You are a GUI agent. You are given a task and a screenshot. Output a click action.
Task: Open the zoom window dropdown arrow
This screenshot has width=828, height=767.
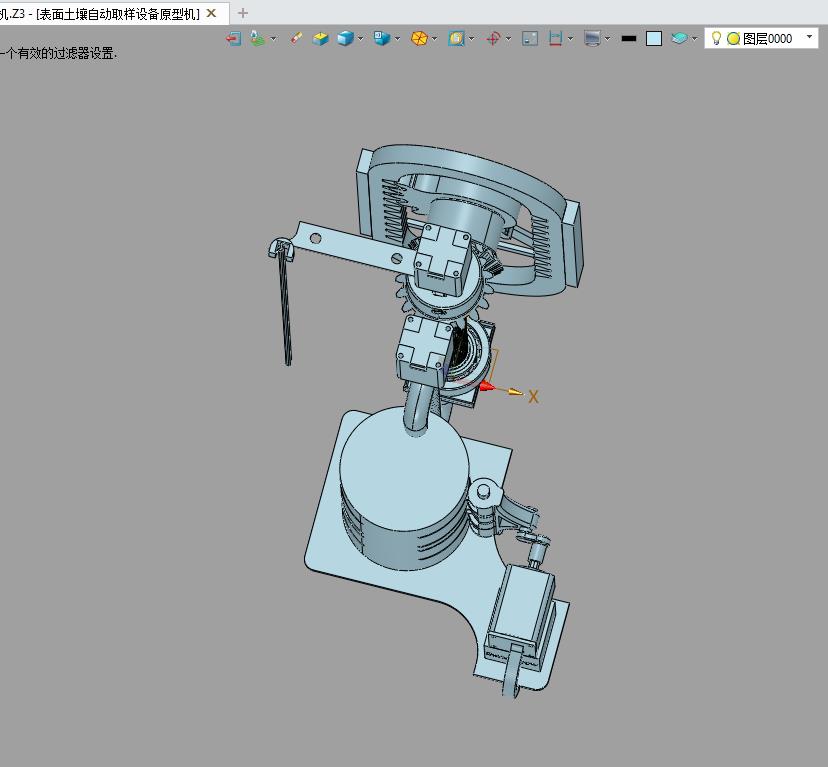(472, 39)
